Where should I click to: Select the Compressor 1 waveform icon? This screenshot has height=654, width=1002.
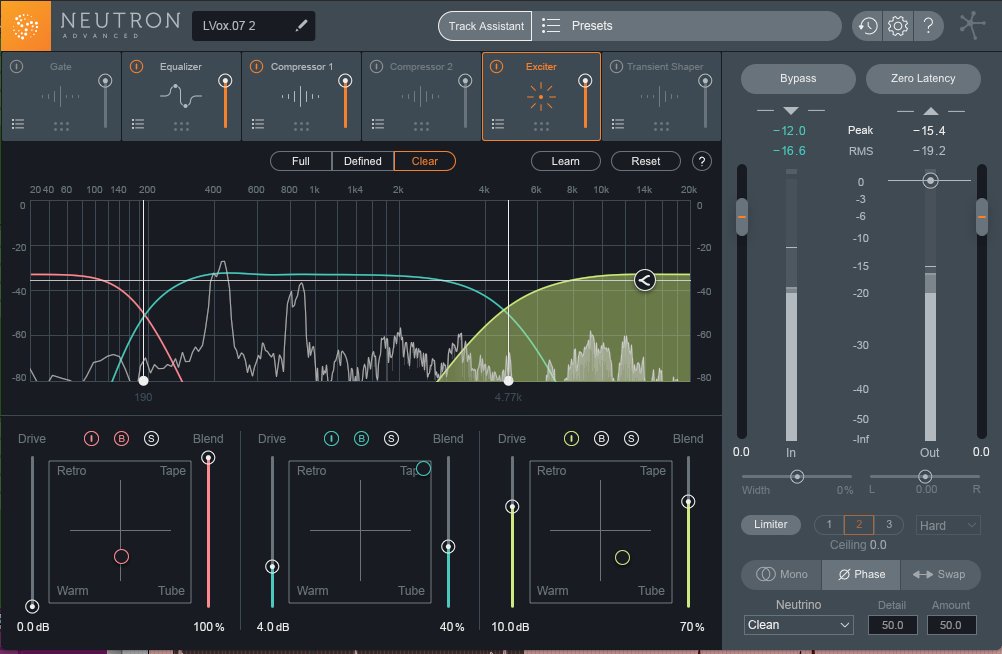point(300,97)
